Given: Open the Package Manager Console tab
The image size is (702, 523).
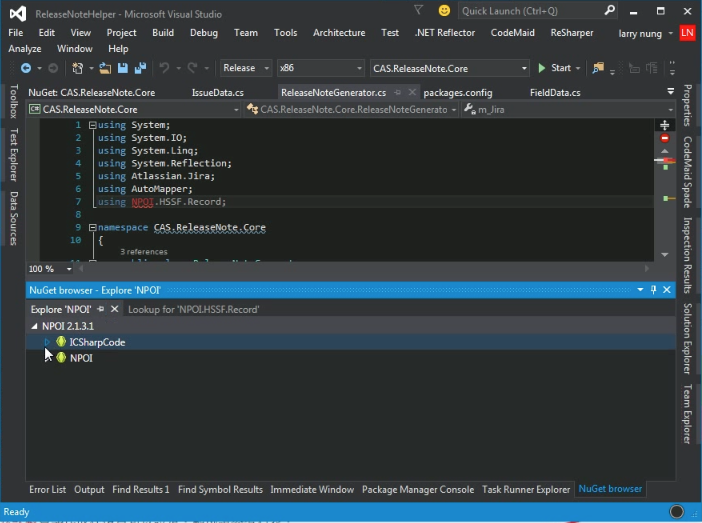Looking at the screenshot, I should (x=418, y=489).
